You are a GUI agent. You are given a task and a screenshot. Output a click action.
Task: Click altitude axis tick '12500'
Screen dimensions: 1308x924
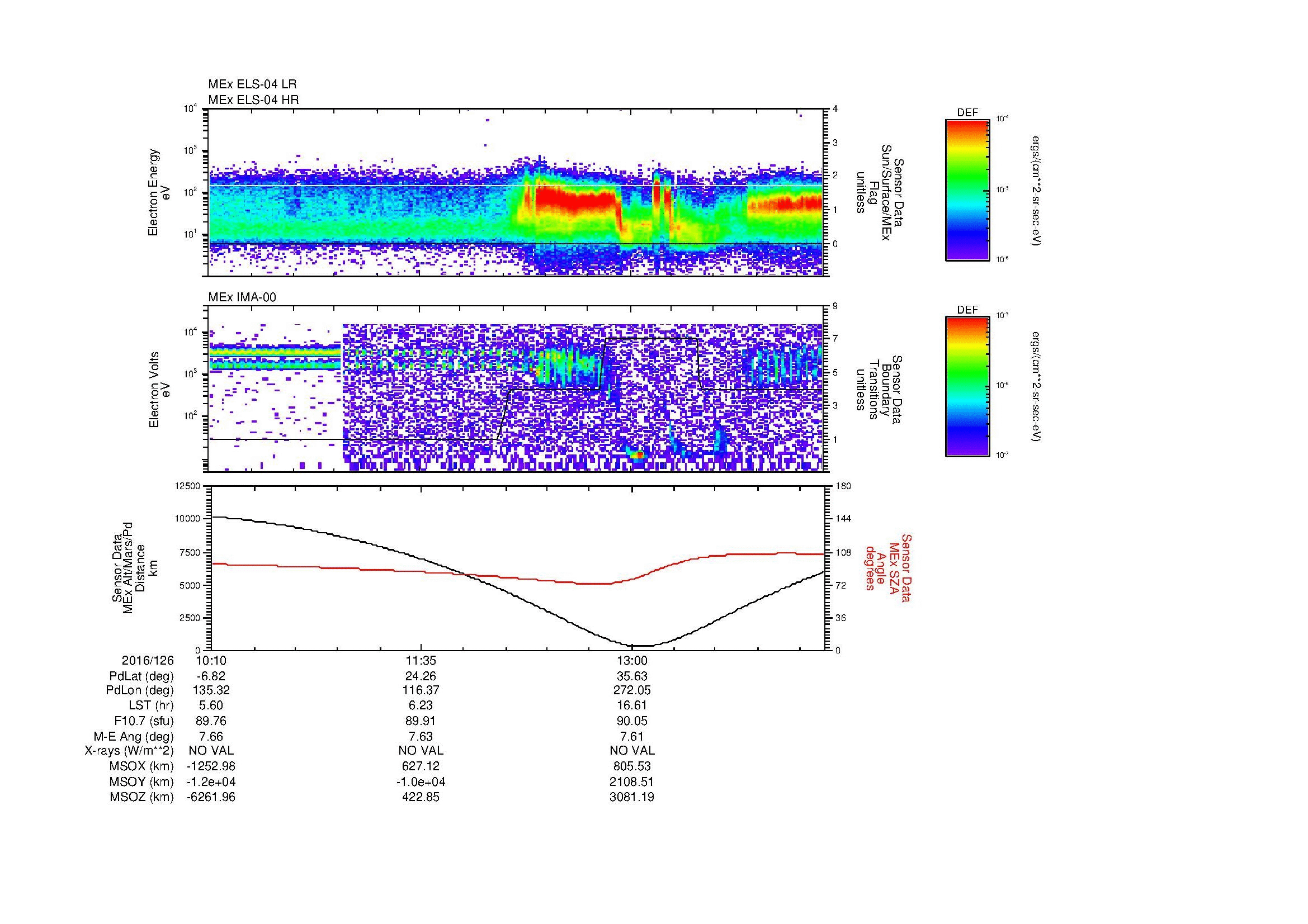188,486
